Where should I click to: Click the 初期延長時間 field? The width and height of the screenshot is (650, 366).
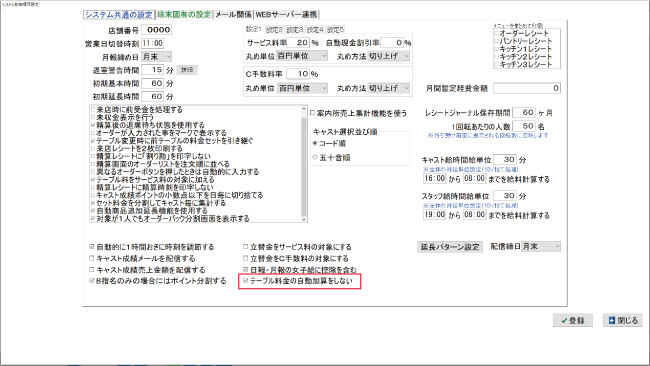click(x=153, y=97)
